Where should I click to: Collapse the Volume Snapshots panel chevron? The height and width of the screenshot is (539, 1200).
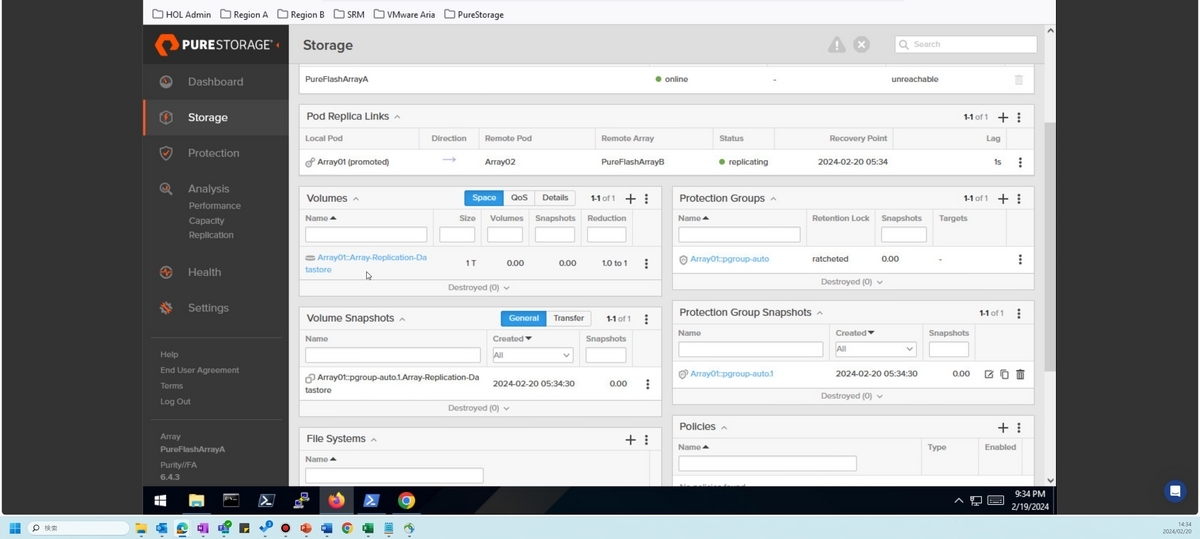(403, 319)
